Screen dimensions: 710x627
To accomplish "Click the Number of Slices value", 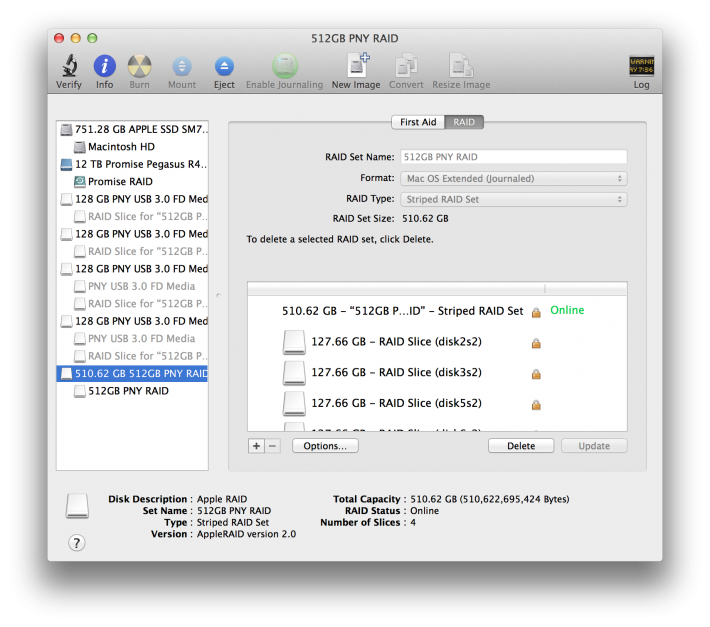I will pos(413,522).
